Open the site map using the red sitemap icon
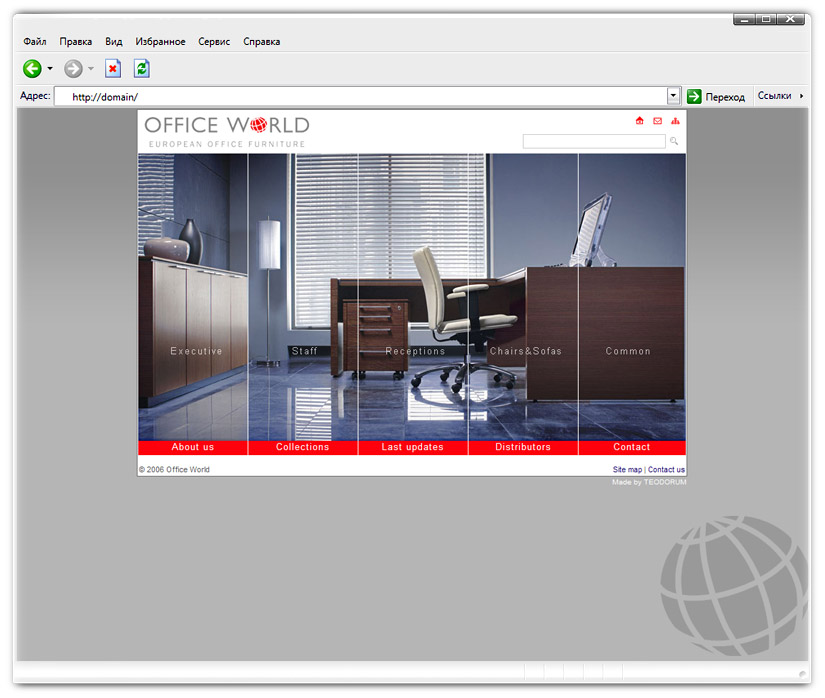825x698 pixels. tap(675, 120)
